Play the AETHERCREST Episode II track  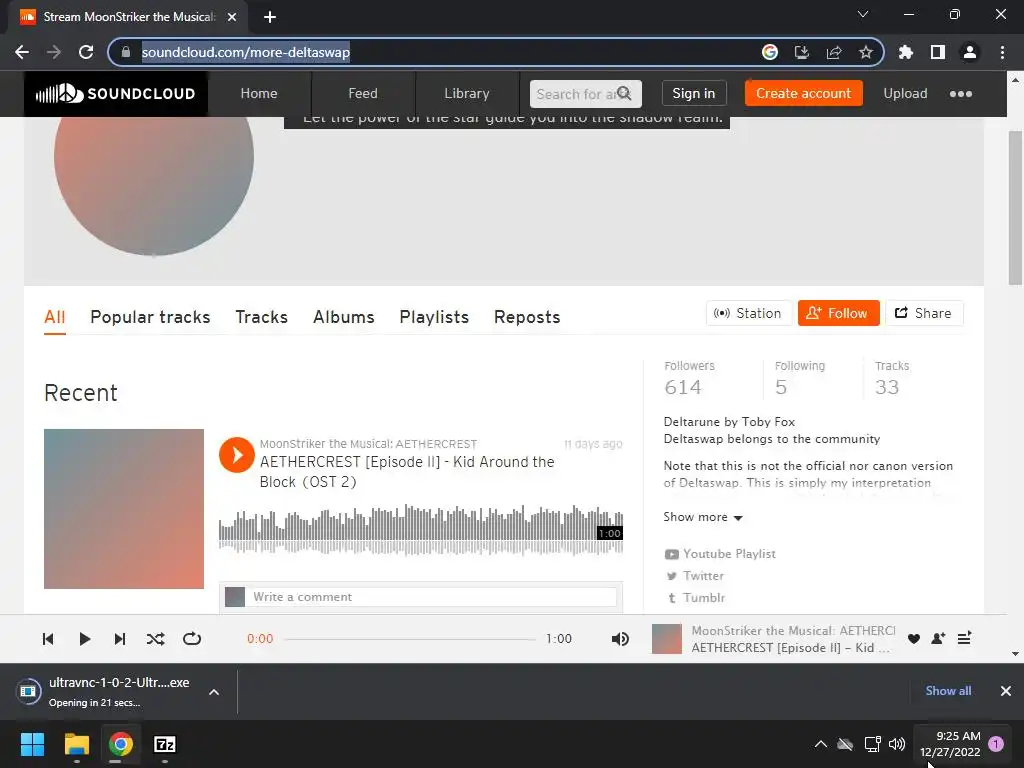236,455
